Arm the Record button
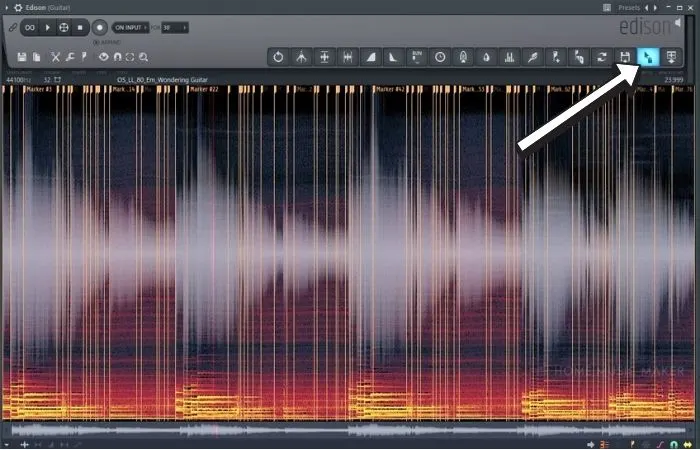Image resolution: width=700 pixels, height=450 pixels. tap(100, 28)
